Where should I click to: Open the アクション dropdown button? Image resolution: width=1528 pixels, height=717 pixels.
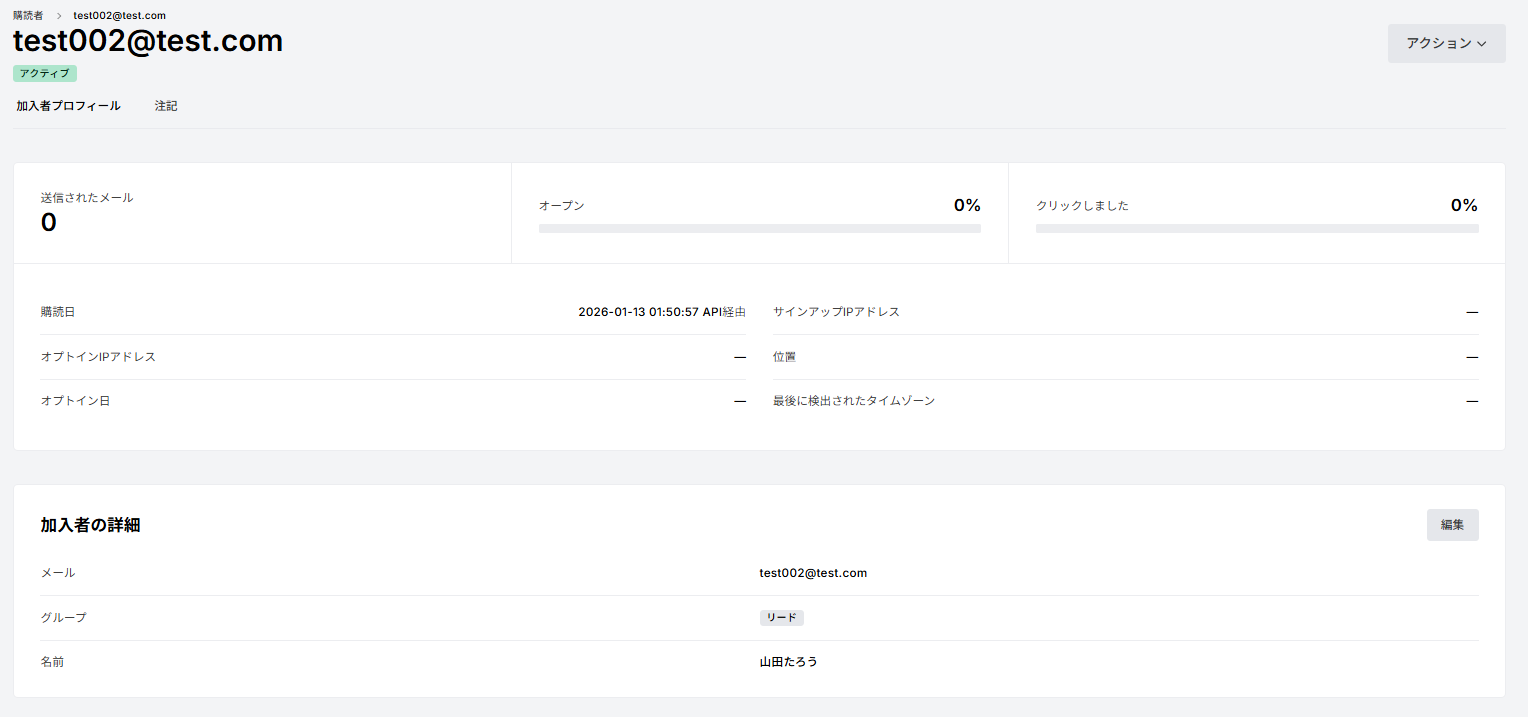point(1446,43)
